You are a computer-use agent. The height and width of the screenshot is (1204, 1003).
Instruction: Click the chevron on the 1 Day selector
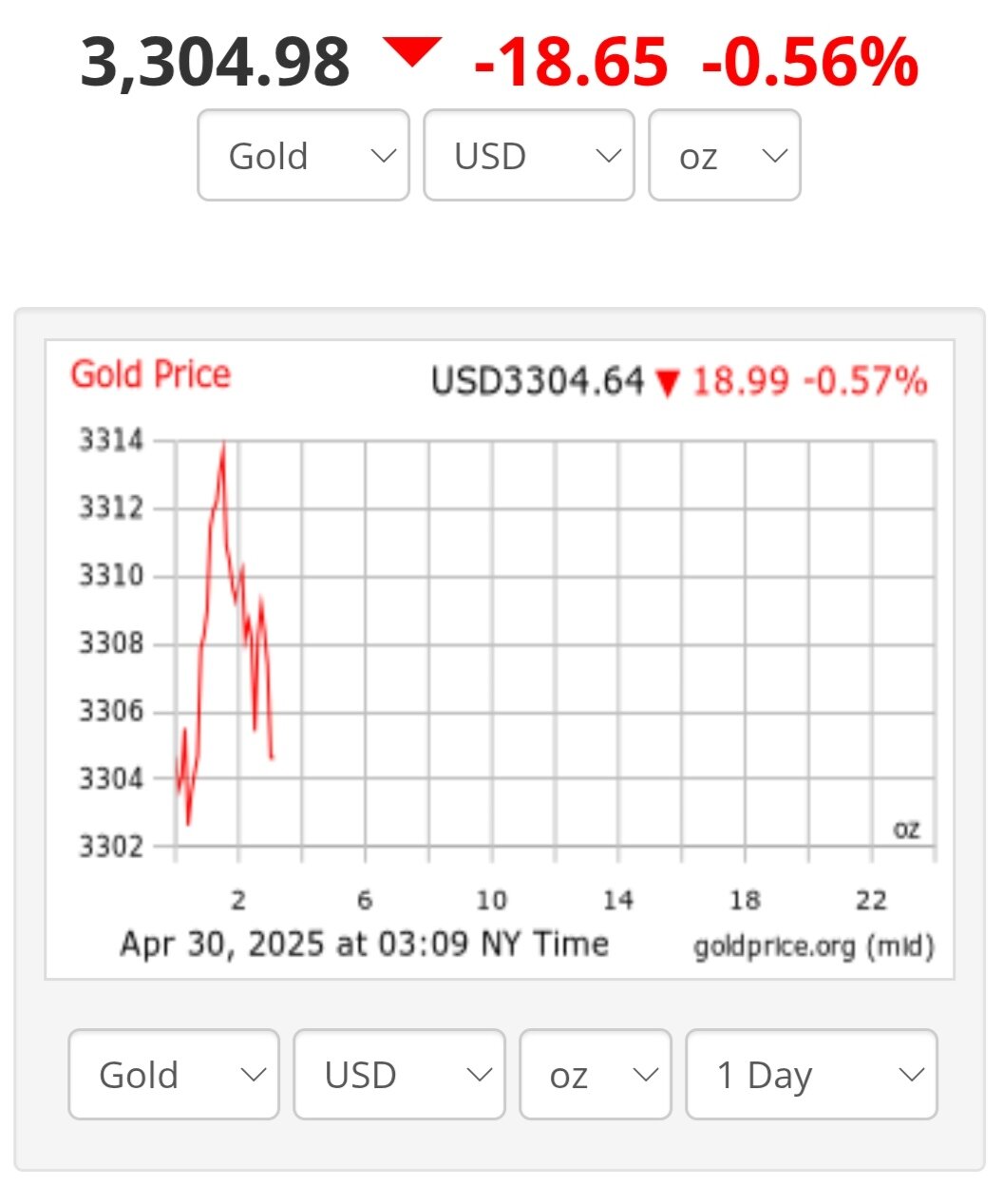pyautogui.click(x=911, y=1075)
